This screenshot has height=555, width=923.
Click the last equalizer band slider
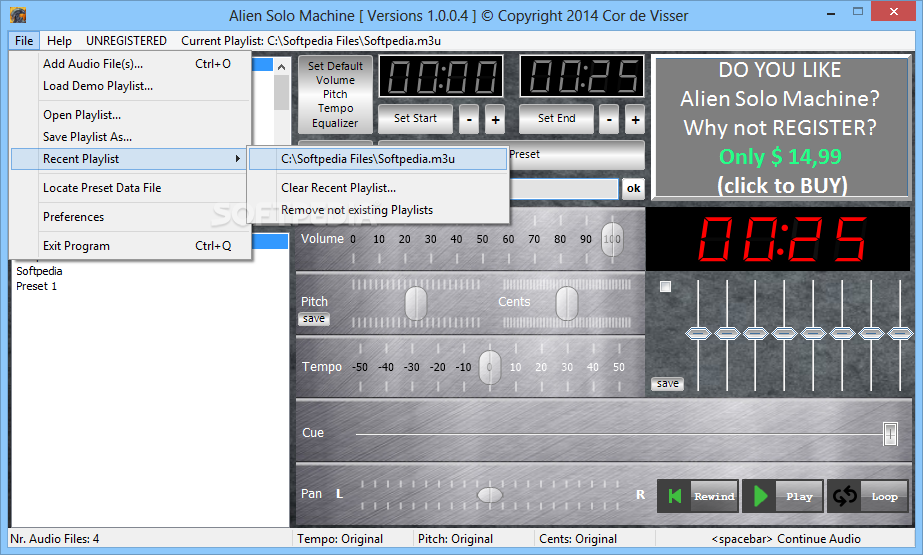coord(900,334)
